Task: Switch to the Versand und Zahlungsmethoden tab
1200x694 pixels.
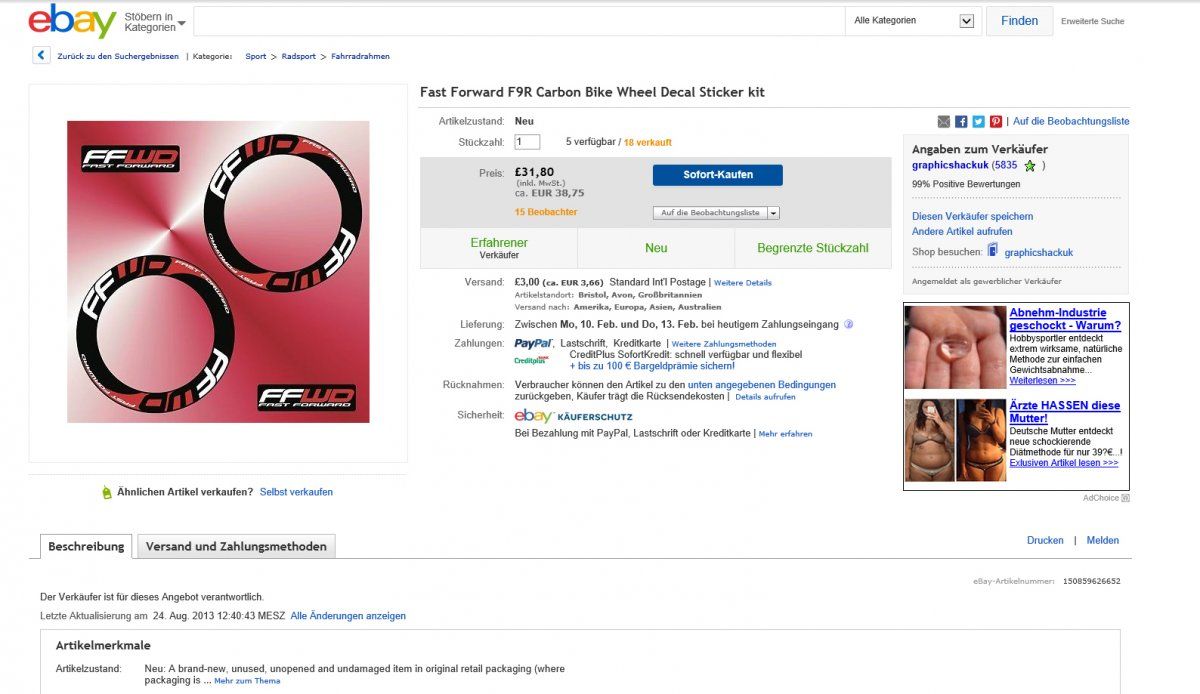Action: (236, 547)
